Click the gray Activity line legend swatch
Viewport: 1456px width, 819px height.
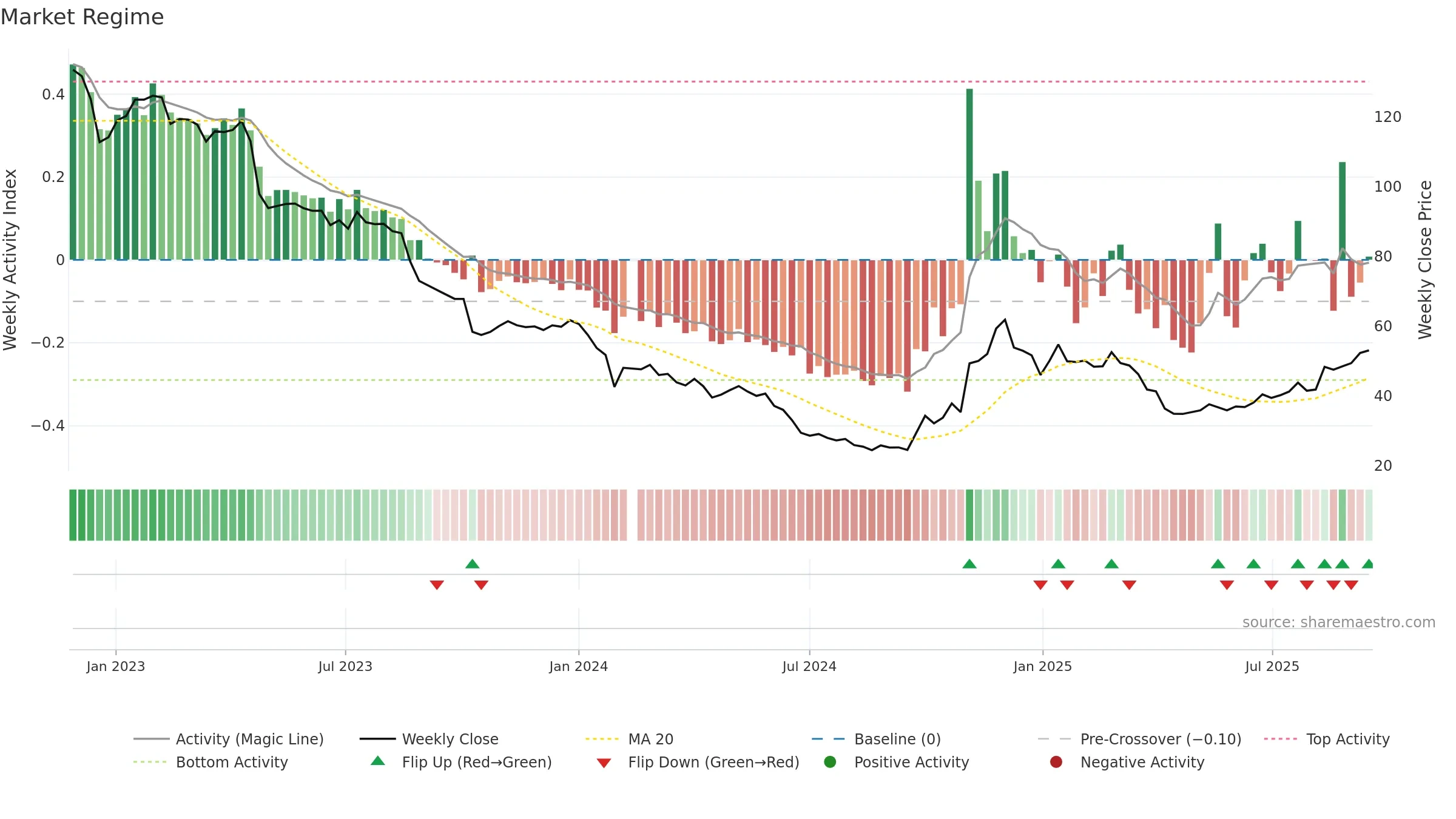point(151,739)
